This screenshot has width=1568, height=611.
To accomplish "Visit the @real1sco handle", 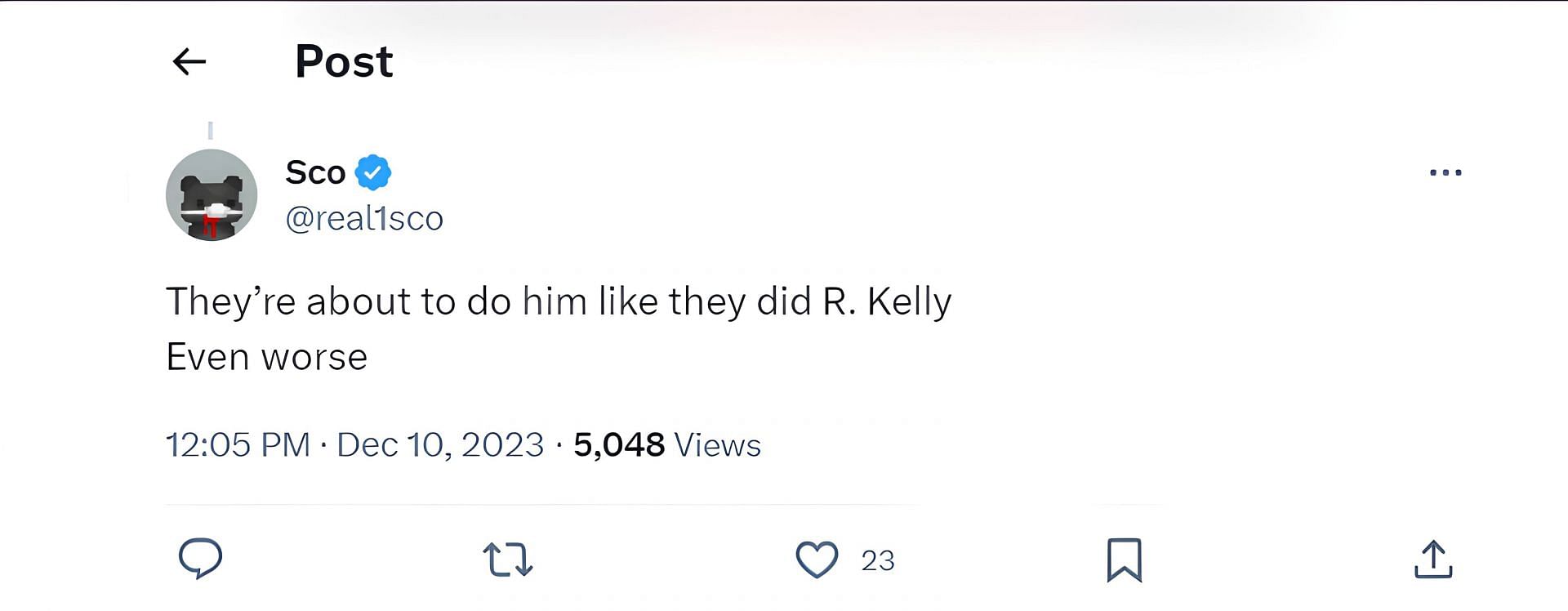I will click(x=364, y=218).
